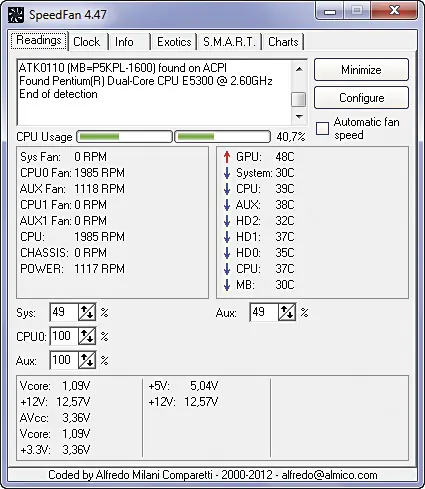
Task: Click the down arrow icon beside AUX temperature
Action: [x=227, y=205]
